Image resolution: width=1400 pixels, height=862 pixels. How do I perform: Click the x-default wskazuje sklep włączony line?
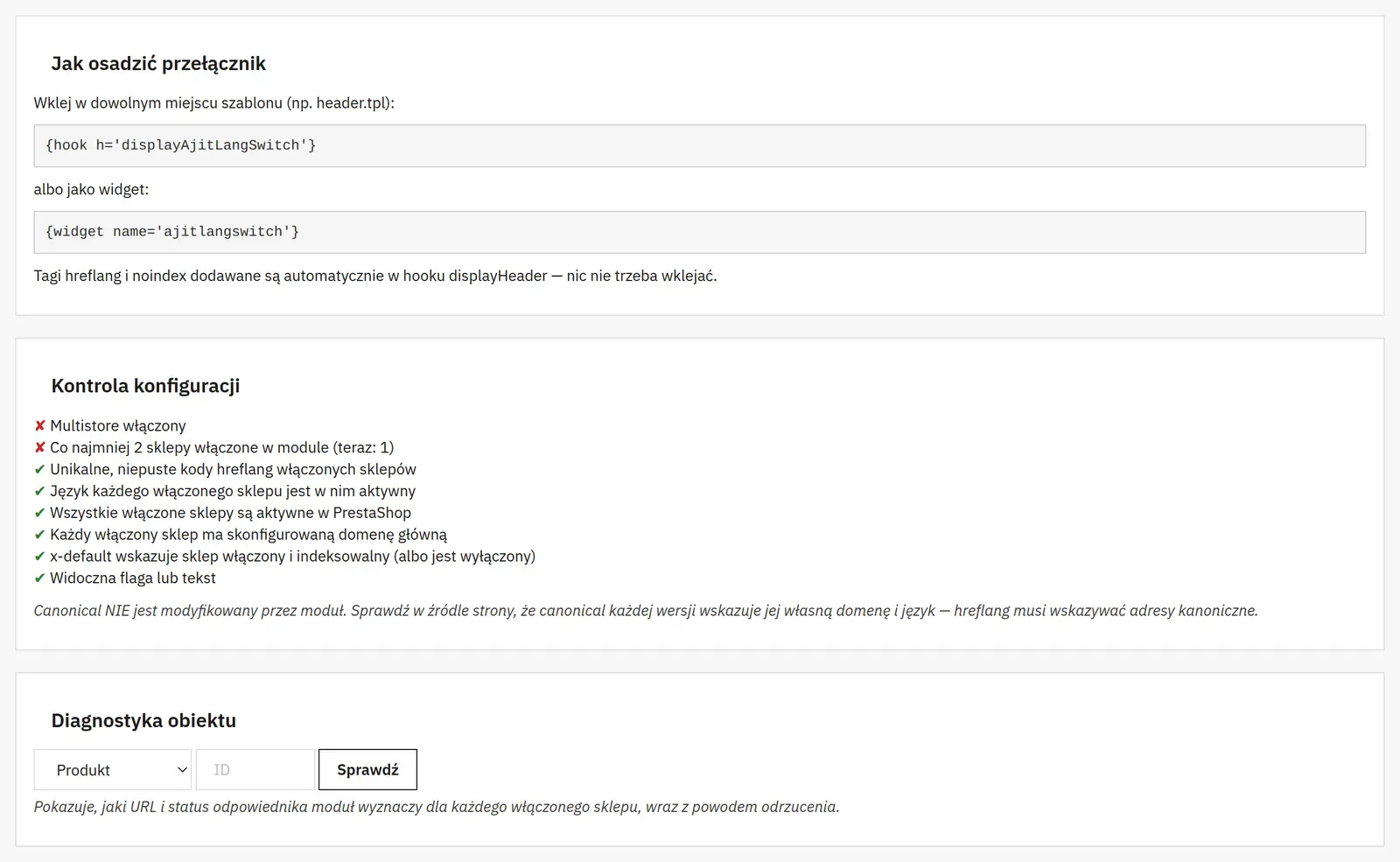pyautogui.click(x=284, y=557)
